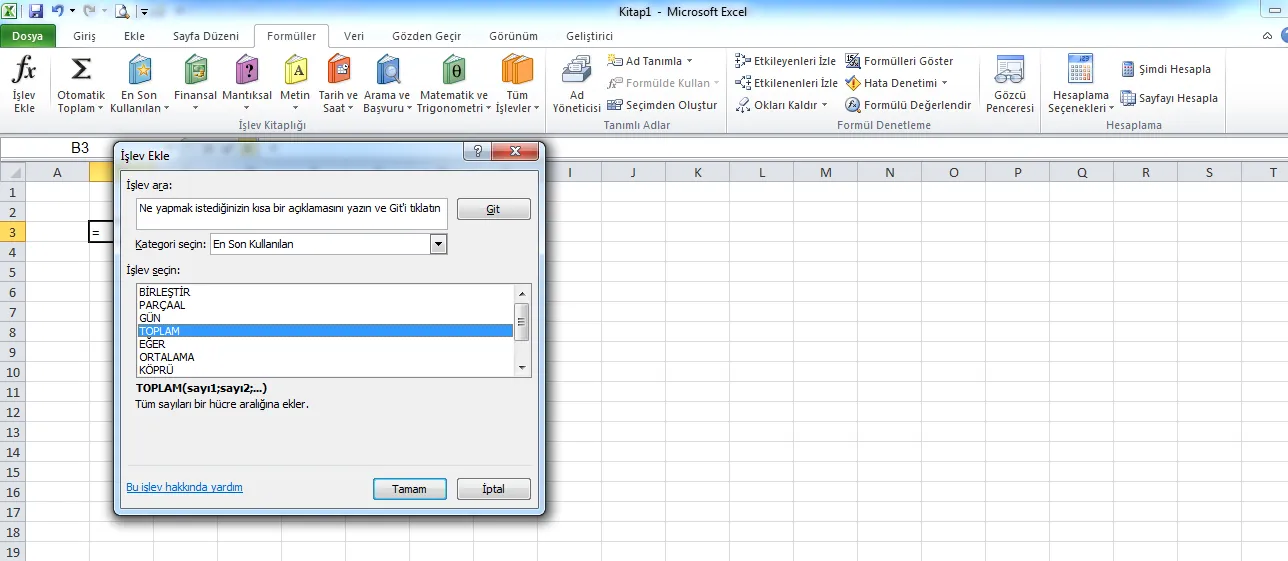Open the Veri ribbon tab
The image size is (1288, 561).
click(354, 36)
